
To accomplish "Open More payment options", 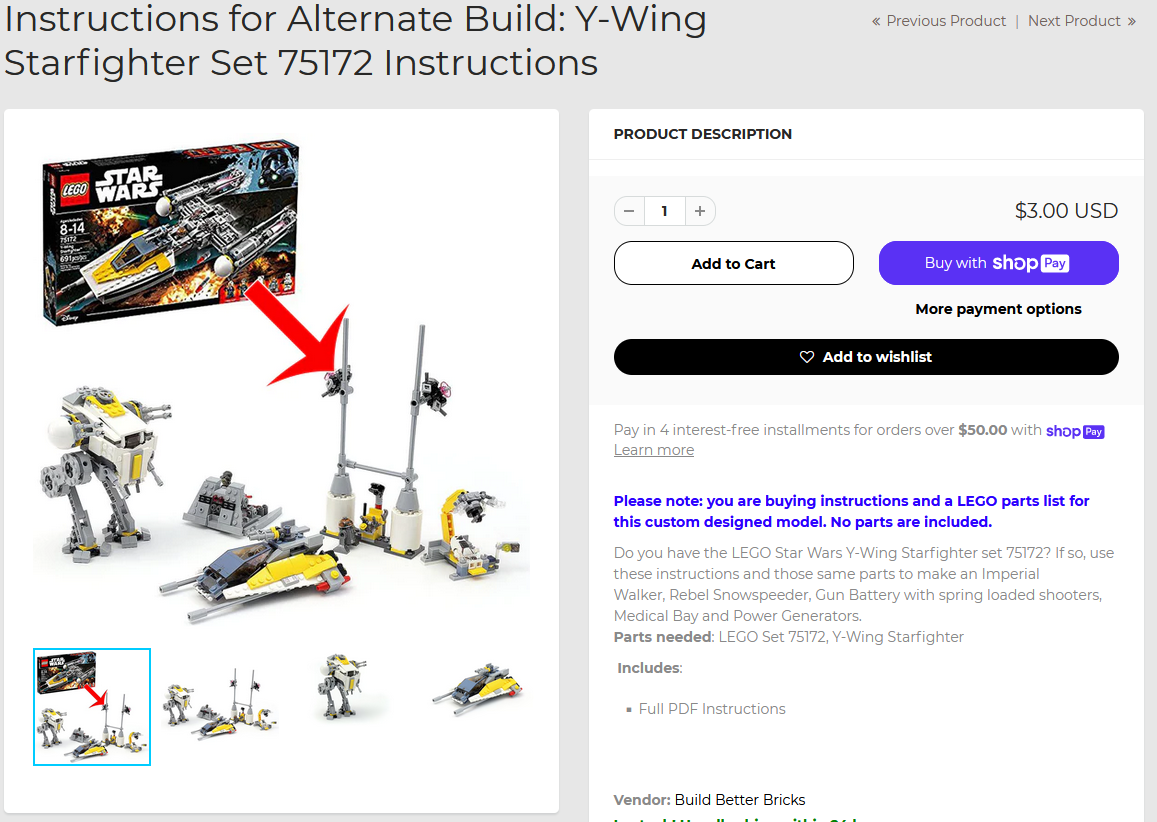I will [998, 309].
